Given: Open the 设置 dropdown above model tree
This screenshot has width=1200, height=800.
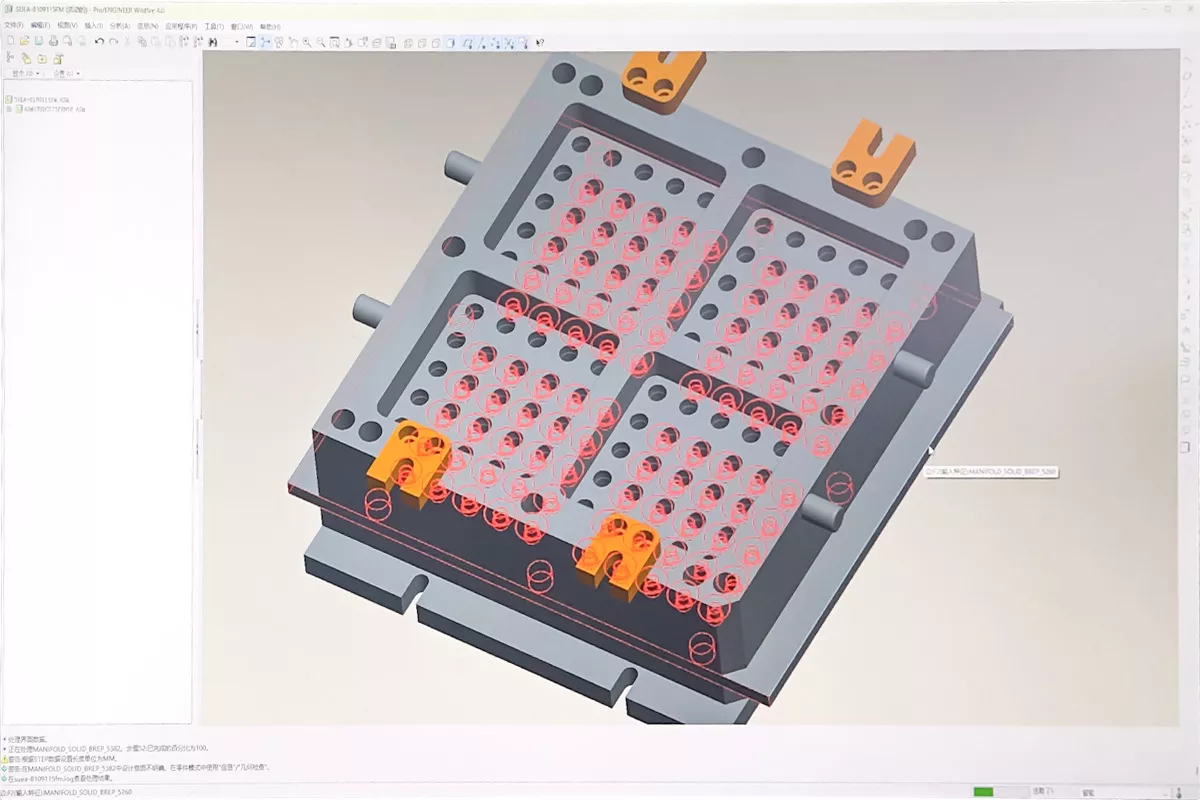Looking at the screenshot, I should (67, 74).
